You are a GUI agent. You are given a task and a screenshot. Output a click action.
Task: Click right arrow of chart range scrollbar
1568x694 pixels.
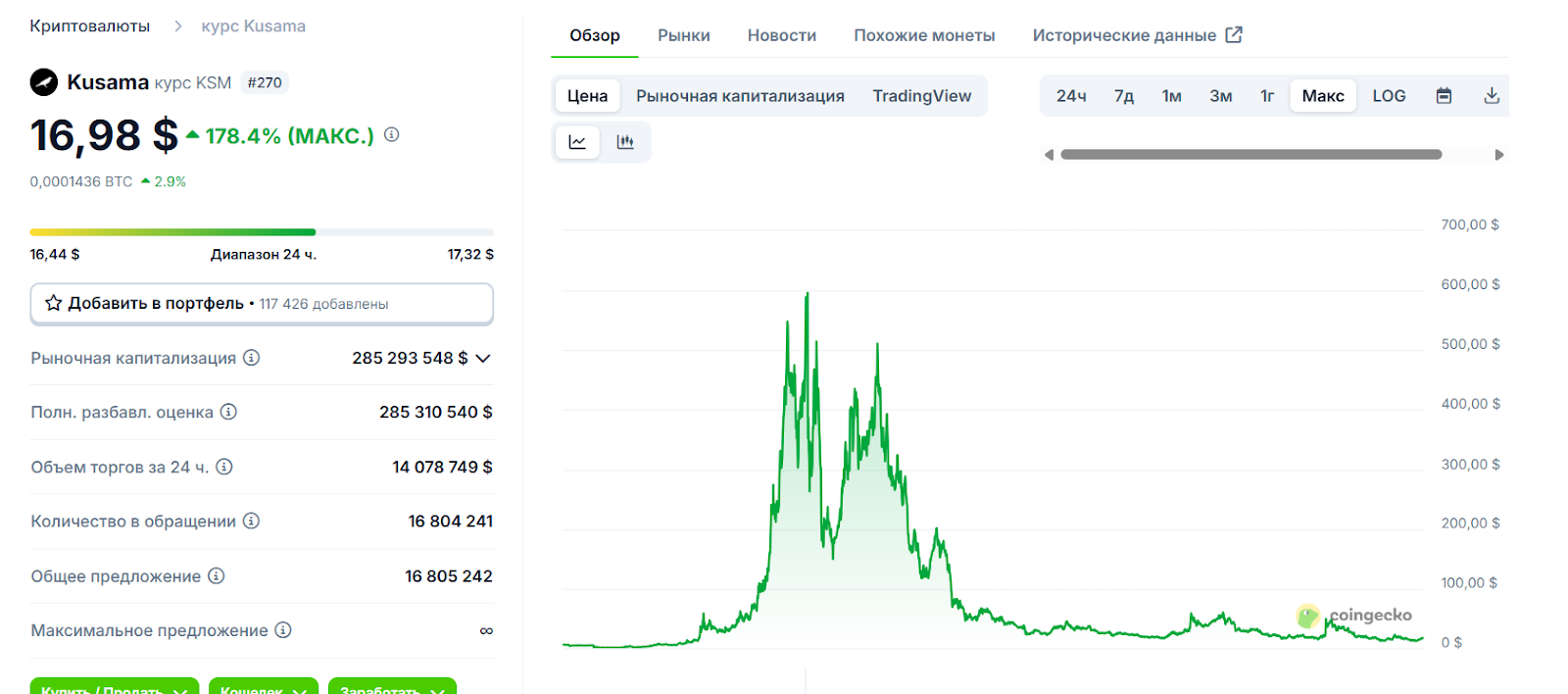click(x=1498, y=155)
